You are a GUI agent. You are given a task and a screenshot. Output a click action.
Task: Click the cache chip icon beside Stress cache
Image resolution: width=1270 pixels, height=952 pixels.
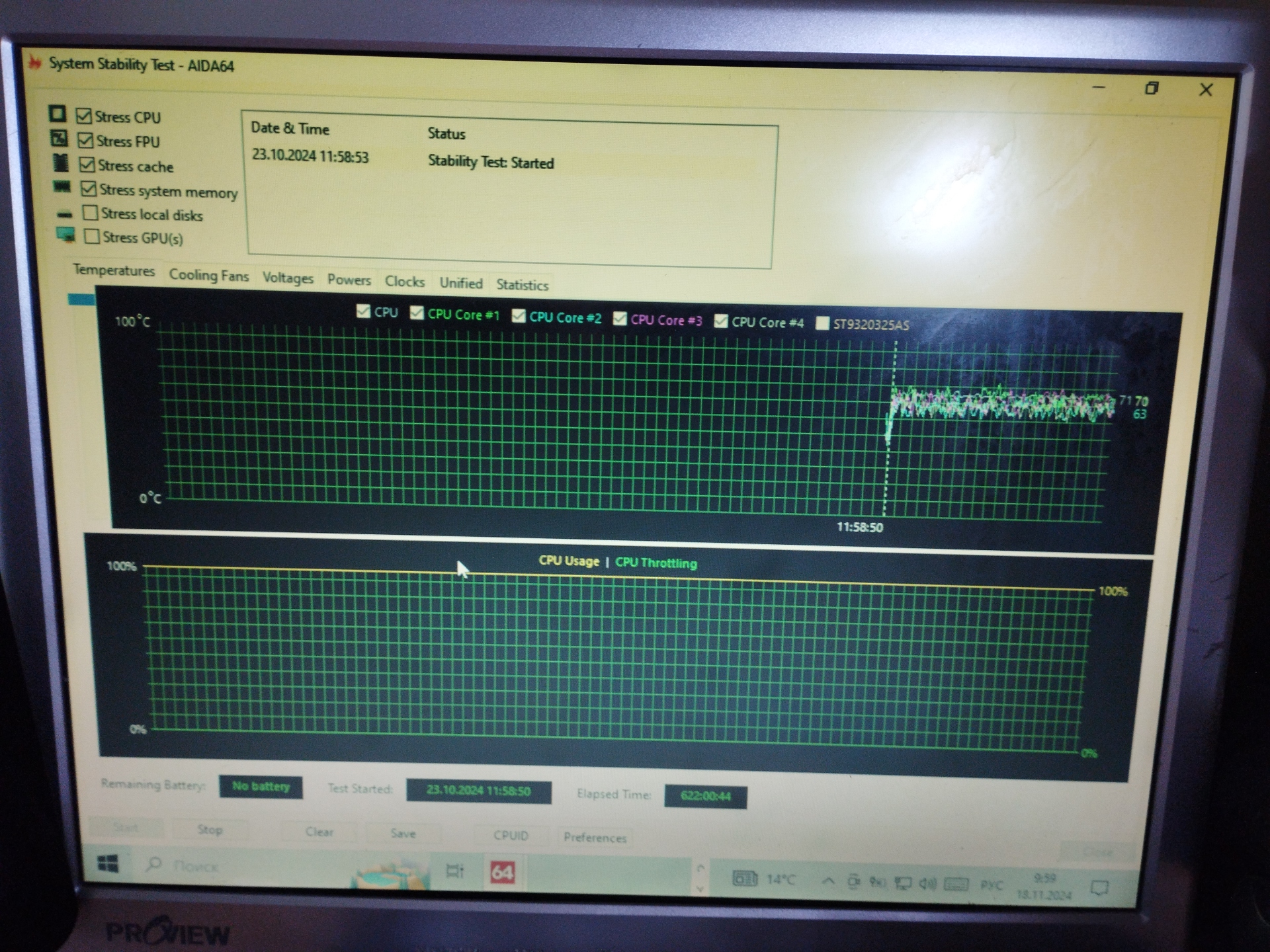click(61, 163)
